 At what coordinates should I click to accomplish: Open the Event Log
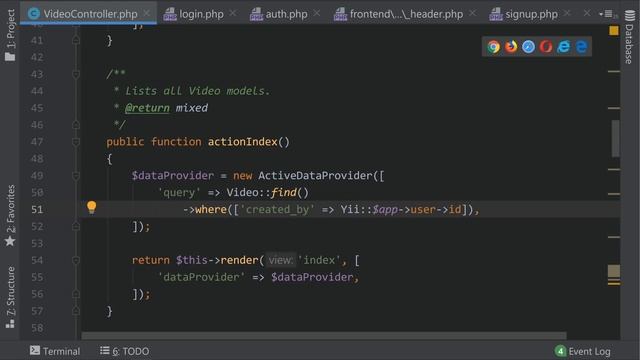583,351
